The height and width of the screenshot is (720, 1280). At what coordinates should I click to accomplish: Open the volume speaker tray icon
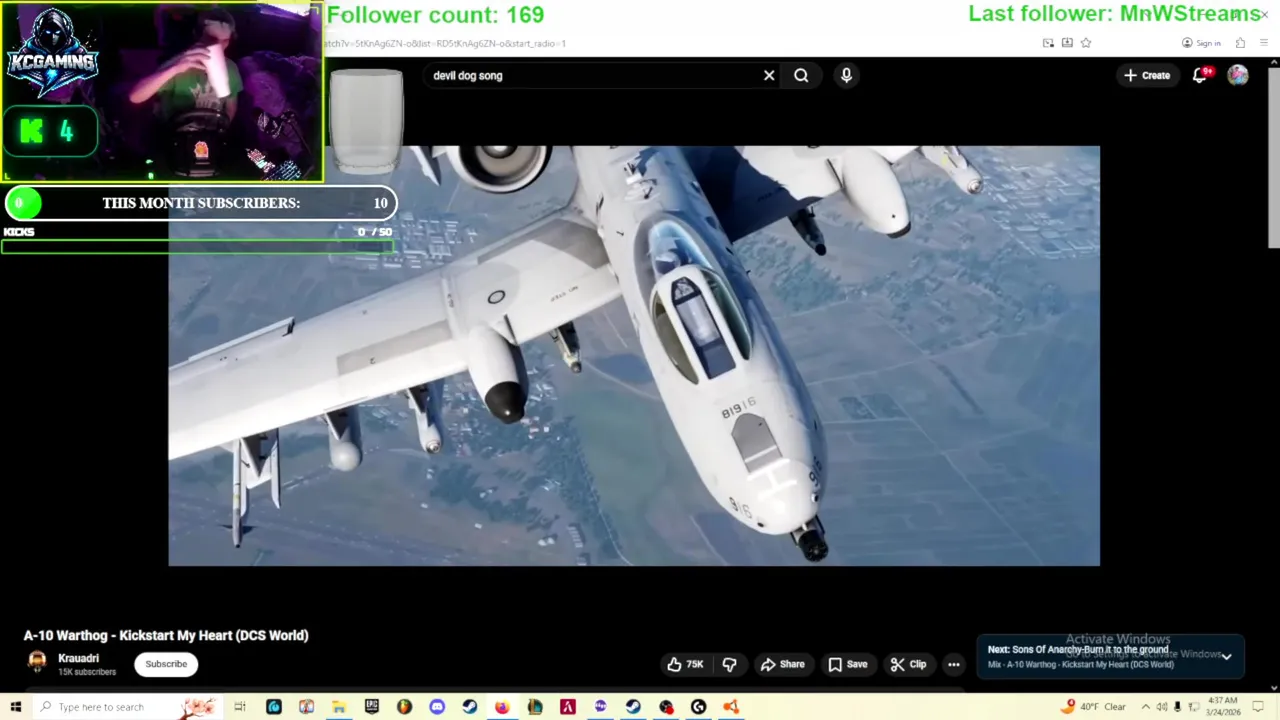click(x=1161, y=707)
